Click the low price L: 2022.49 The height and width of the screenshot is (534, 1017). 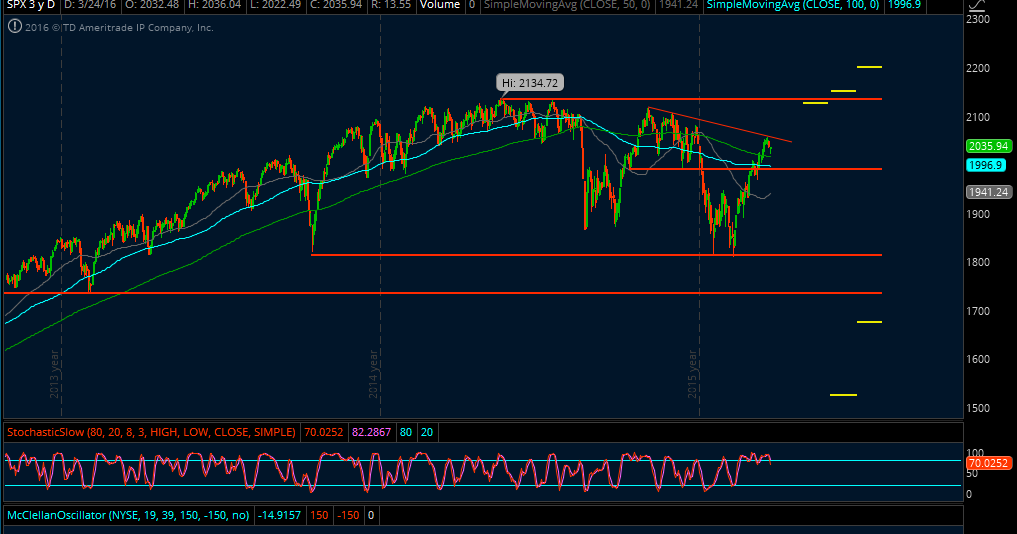[x=277, y=5]
